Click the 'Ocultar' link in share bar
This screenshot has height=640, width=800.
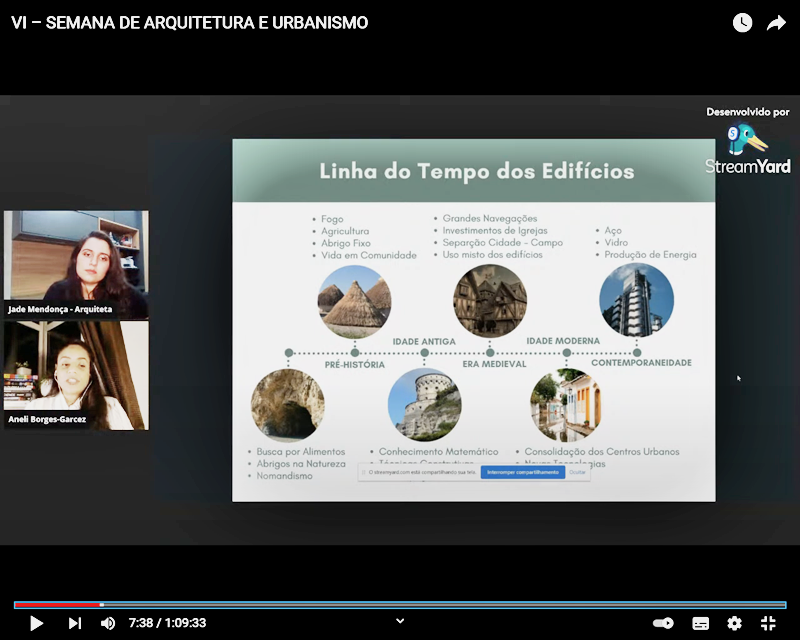point(577,473)
